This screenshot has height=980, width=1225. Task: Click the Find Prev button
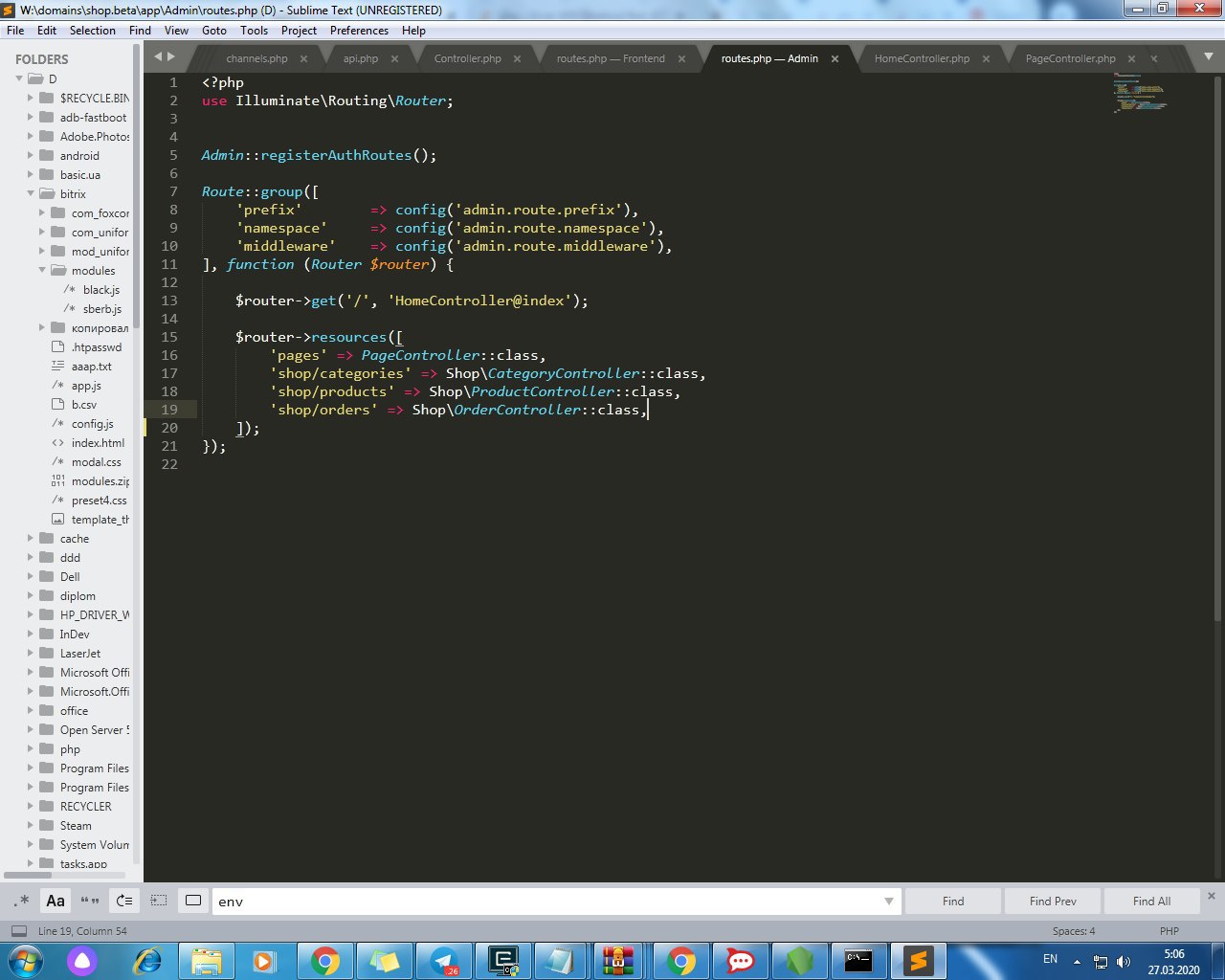1053,902
